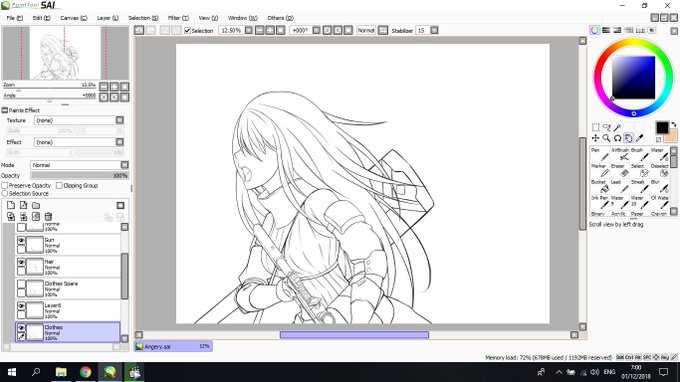680x382 pixels.
Task: Create a new normal layer
Action: pos(11,205)
